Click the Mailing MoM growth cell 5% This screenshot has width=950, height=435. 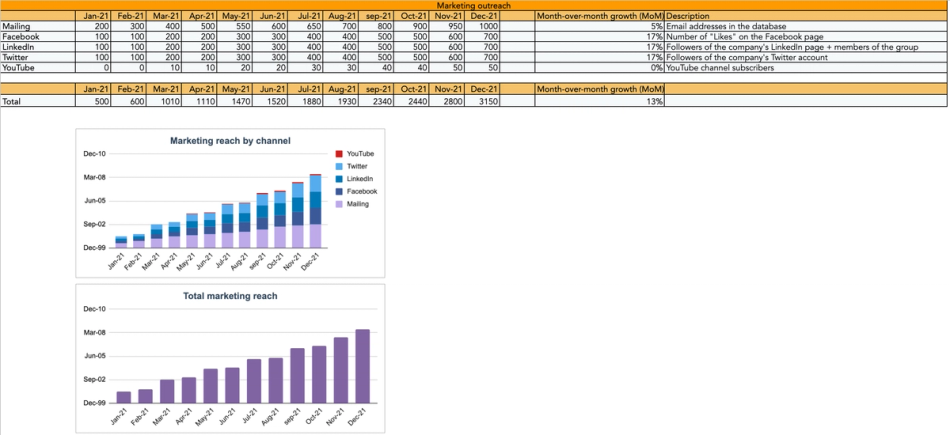[x=600, y=27]
